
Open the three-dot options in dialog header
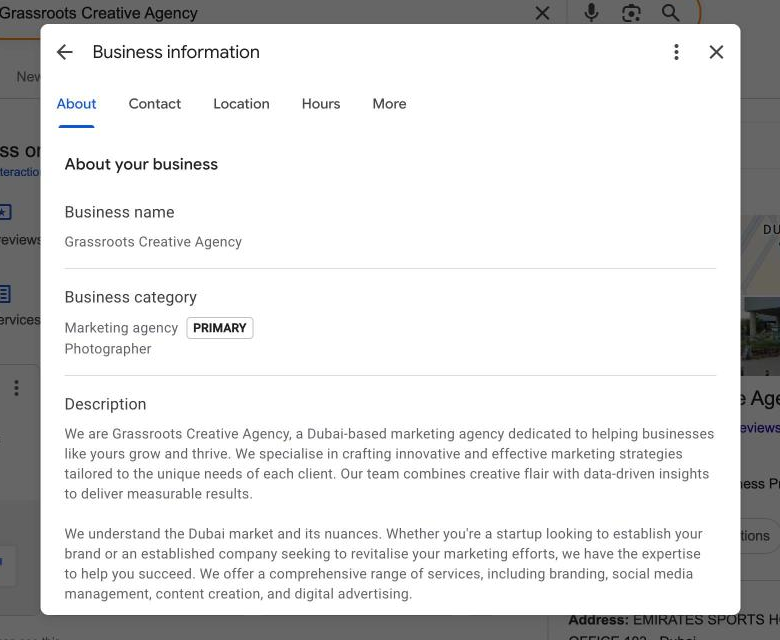(676, 52)
